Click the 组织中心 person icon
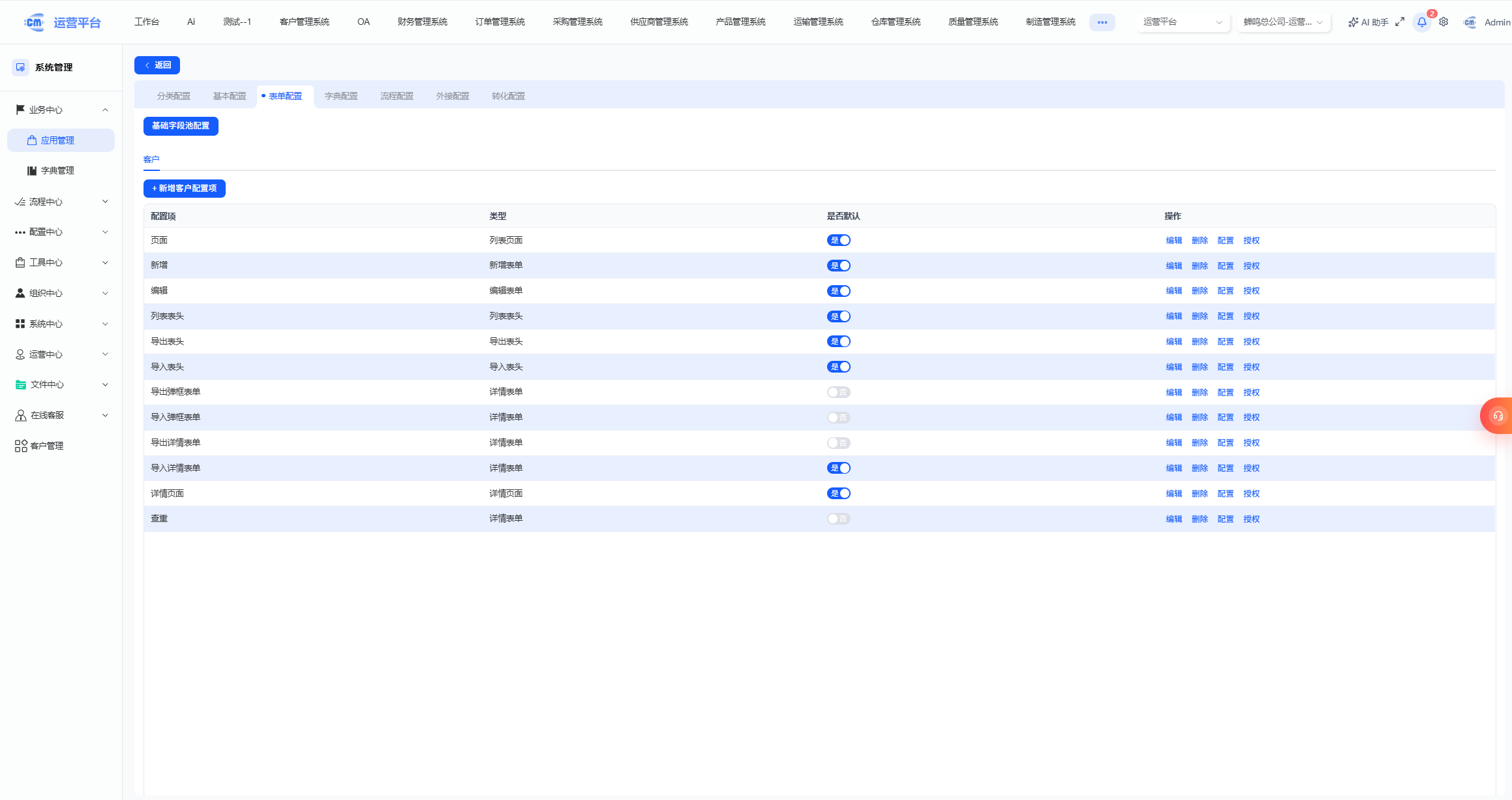Screen dimensions: 1512x800 tap(20, 293)
